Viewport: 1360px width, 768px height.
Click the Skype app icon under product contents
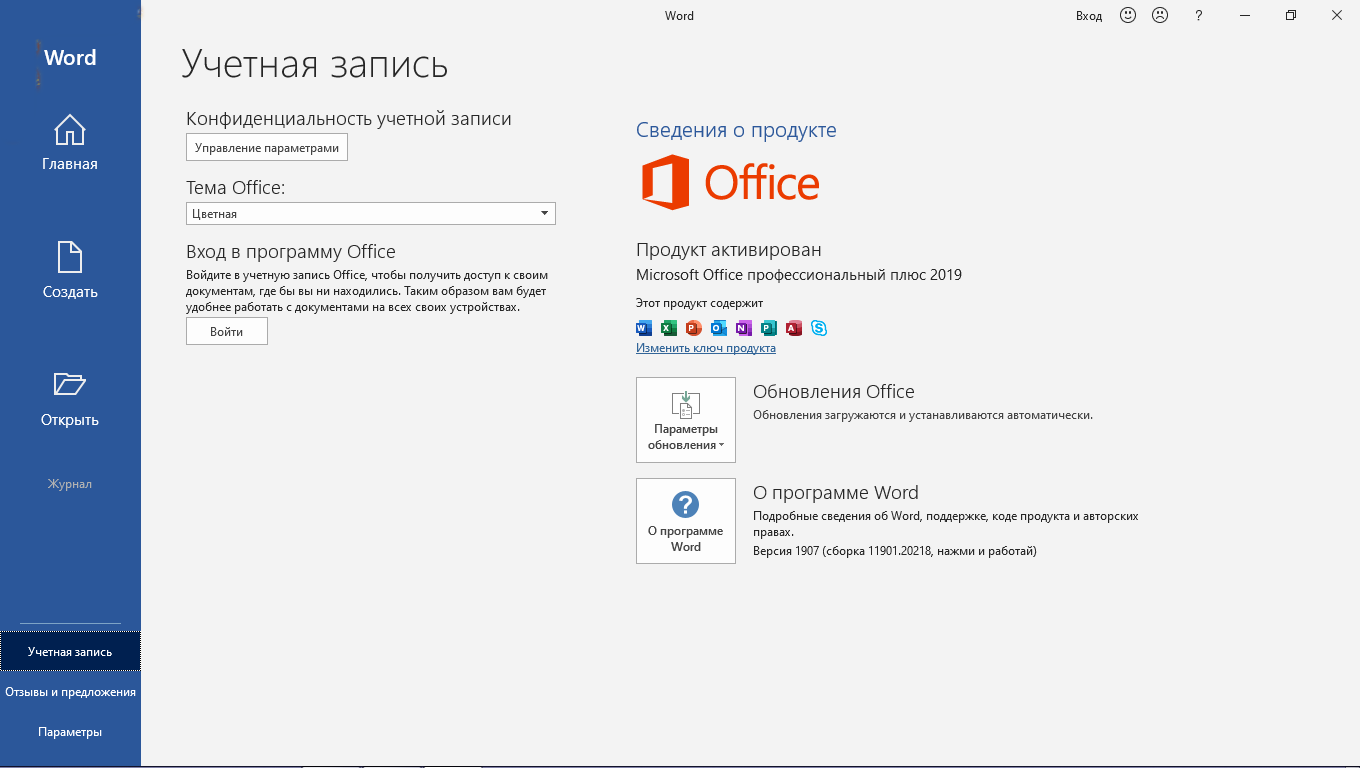point(819,328)
